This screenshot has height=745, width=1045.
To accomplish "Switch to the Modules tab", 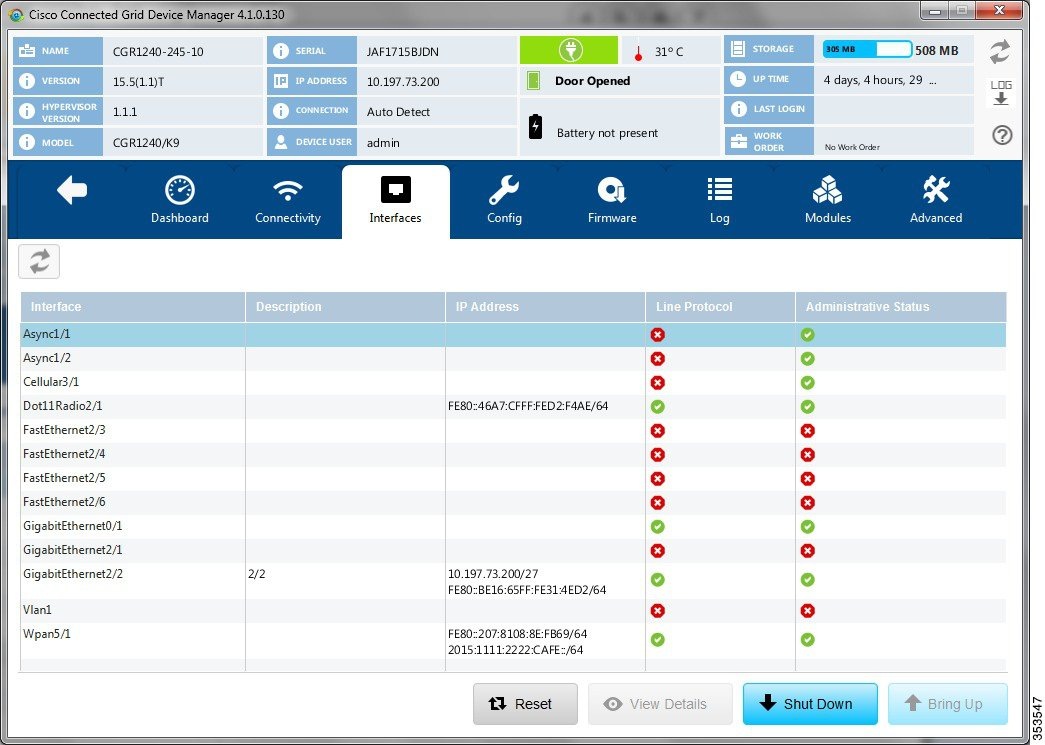I will click(x=828, y=201).
